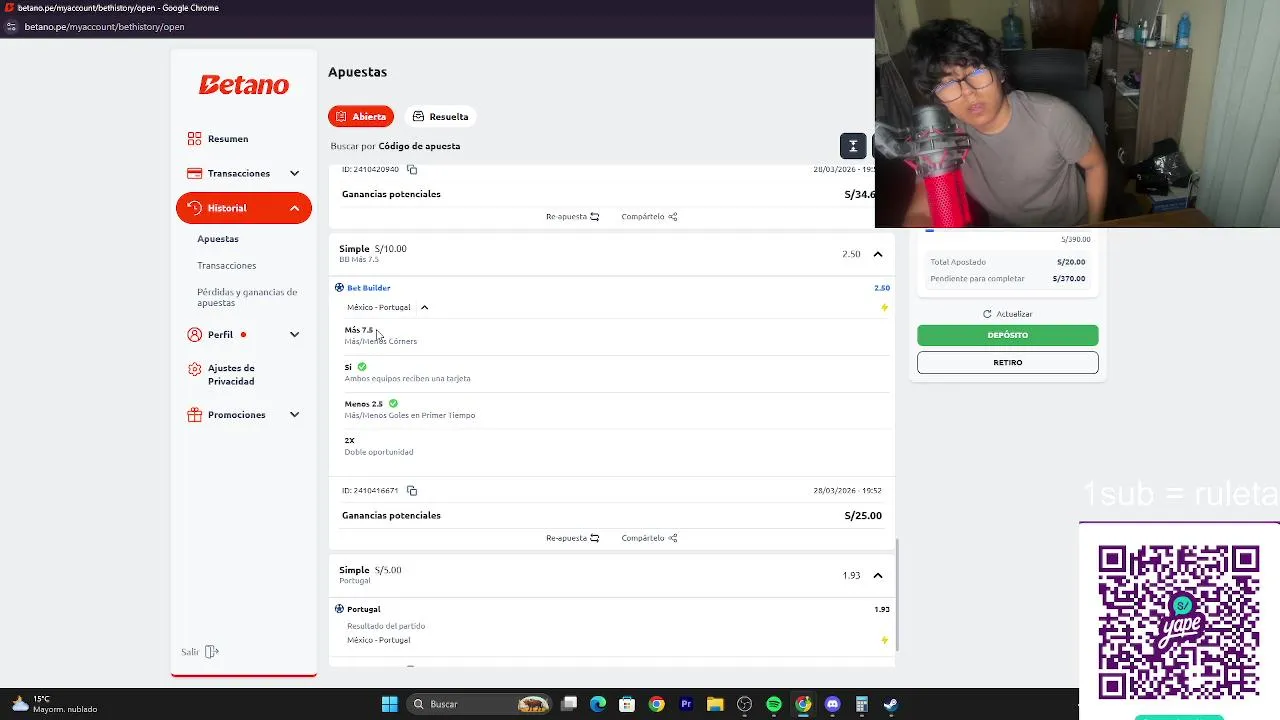Open Steam from taskbar
1280x720 pixels.
(x=890, y=704)
